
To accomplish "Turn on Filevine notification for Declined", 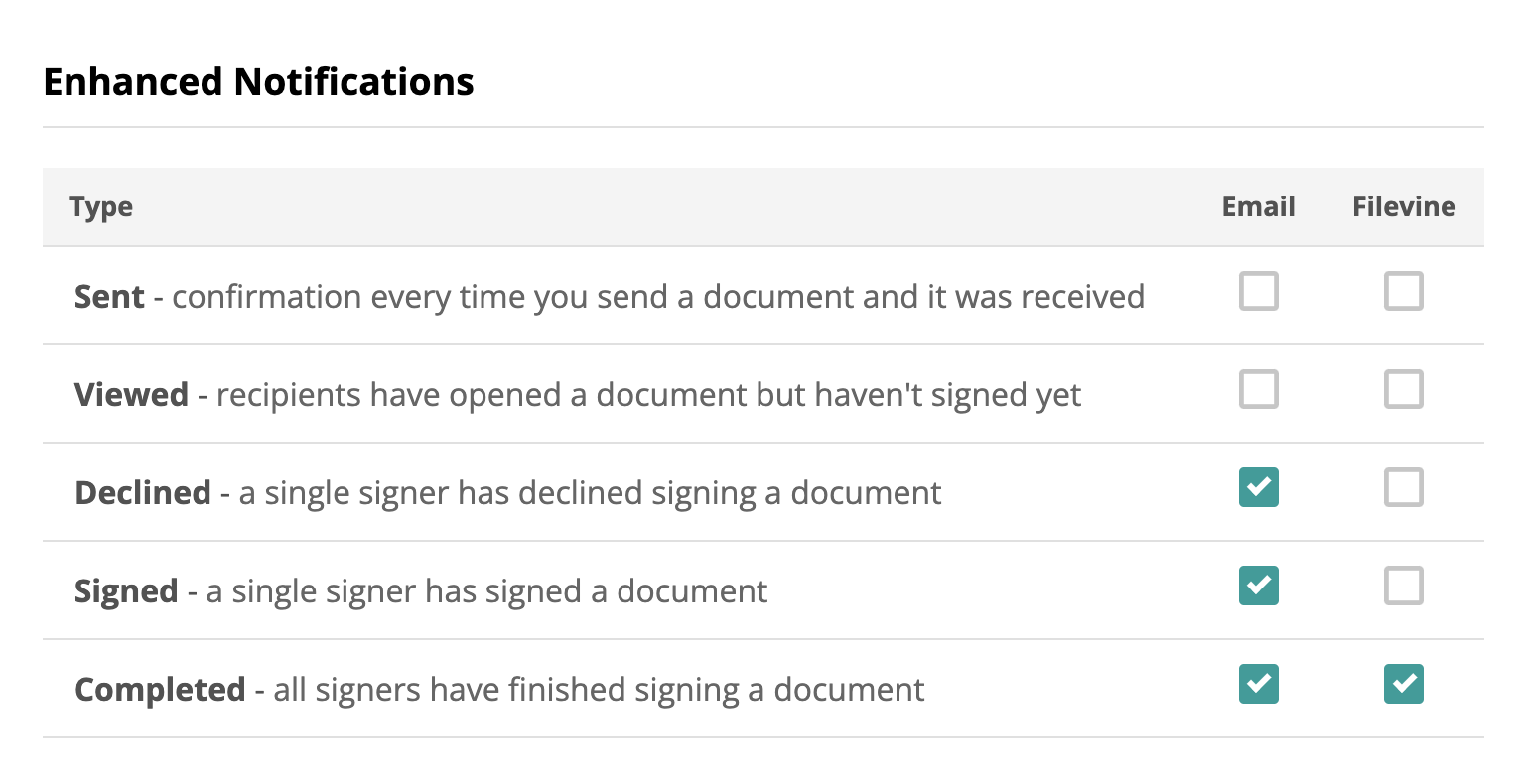I will (x=1403, y=488).
